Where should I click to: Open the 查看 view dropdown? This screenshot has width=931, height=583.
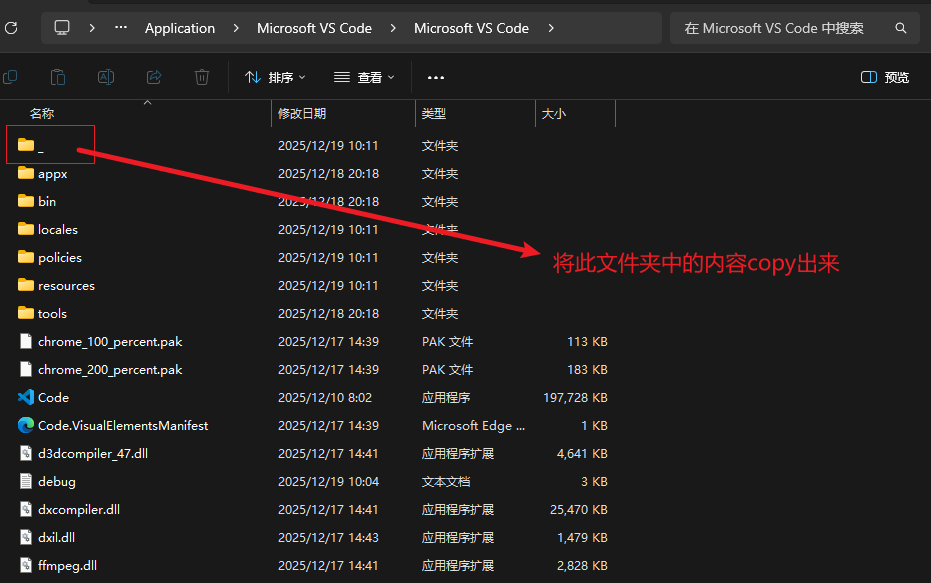point(364,77)
